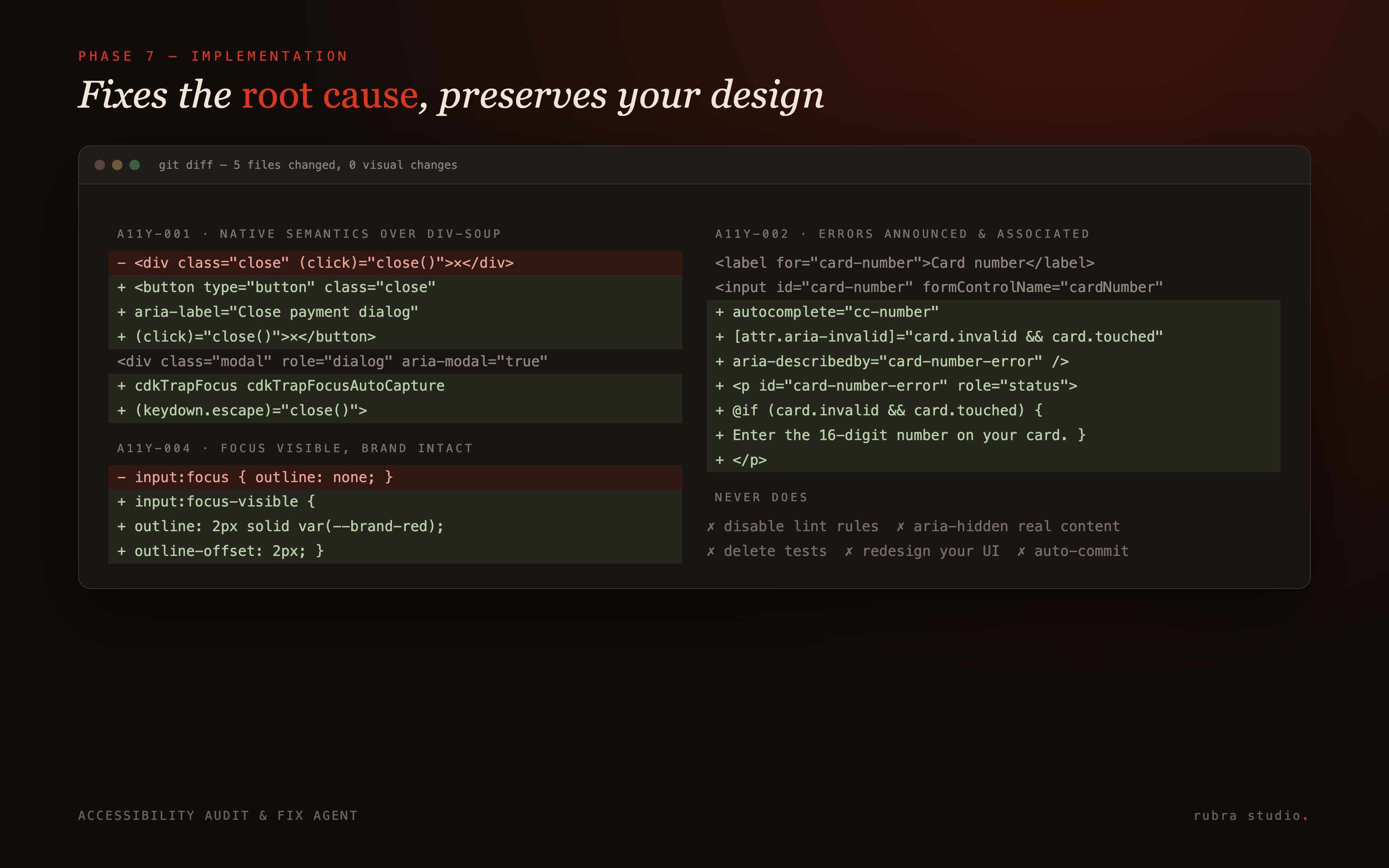Click the aria-label="Close payment dialog" line
The image size is (1389, 868).
click(395, 312)
